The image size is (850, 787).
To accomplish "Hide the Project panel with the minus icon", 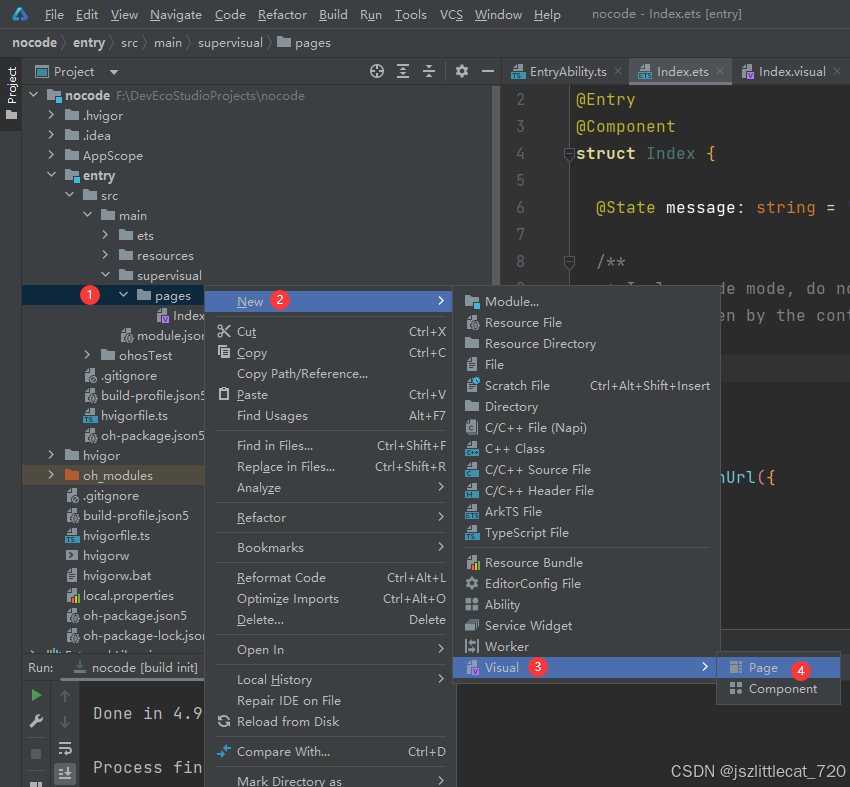I will coord(487,71).
